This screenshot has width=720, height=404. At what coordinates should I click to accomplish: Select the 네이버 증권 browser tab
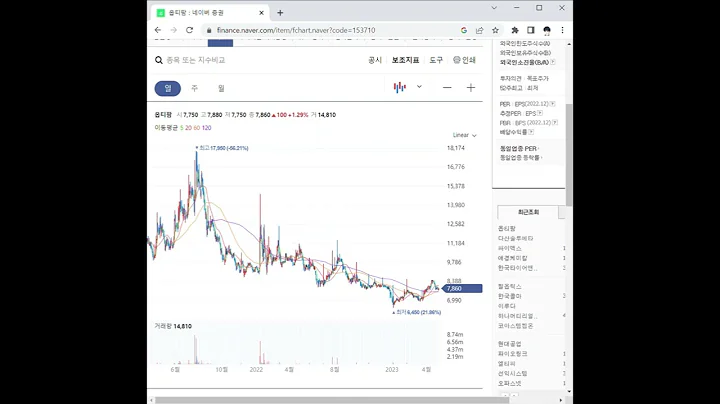coord(211,13)
